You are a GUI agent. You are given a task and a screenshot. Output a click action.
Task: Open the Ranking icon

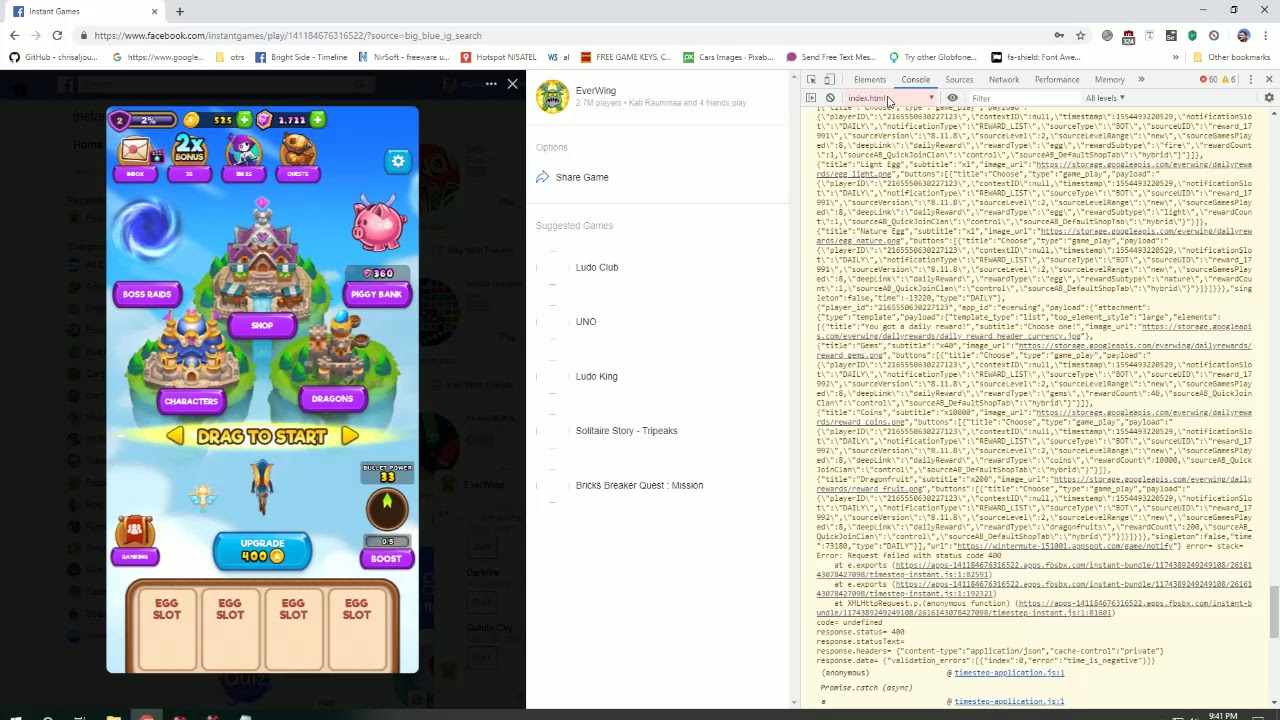(x=135, y=539)
